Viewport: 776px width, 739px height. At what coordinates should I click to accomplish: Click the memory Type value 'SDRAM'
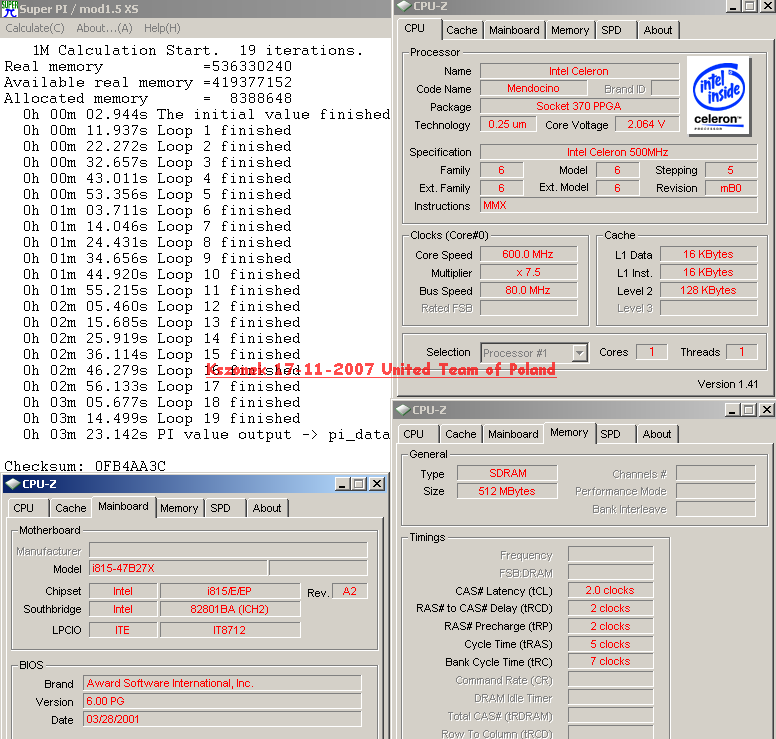(507, 473)
